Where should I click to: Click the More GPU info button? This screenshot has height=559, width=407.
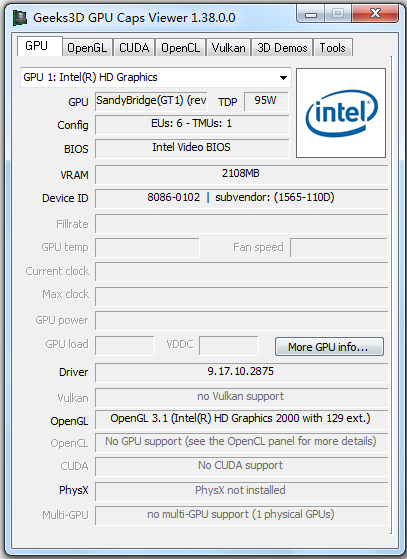[329, 347]
